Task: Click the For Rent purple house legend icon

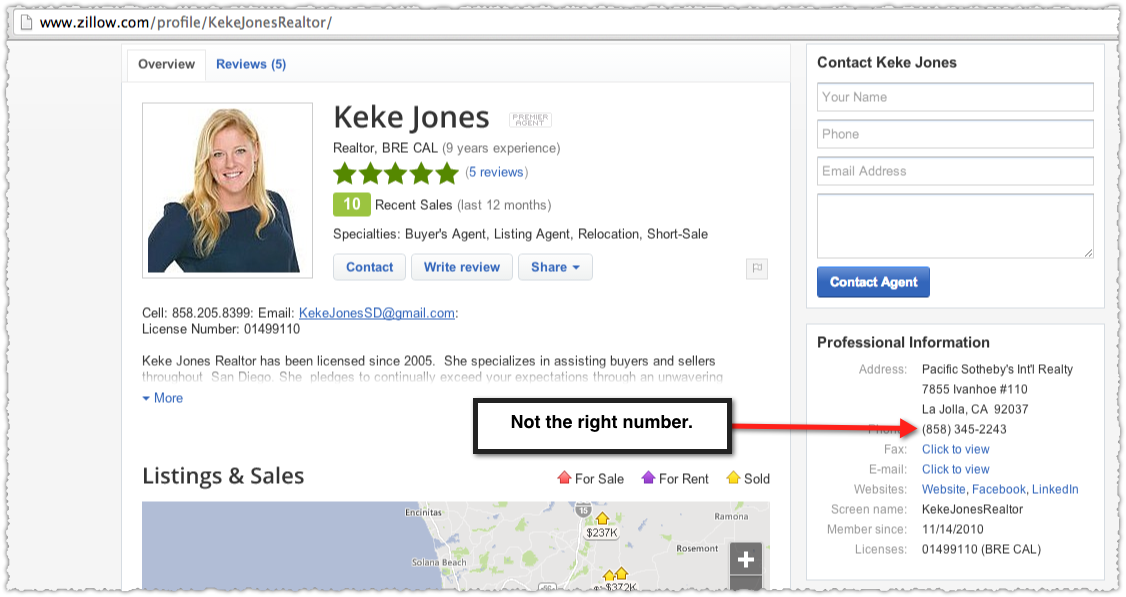Action: 648,477
